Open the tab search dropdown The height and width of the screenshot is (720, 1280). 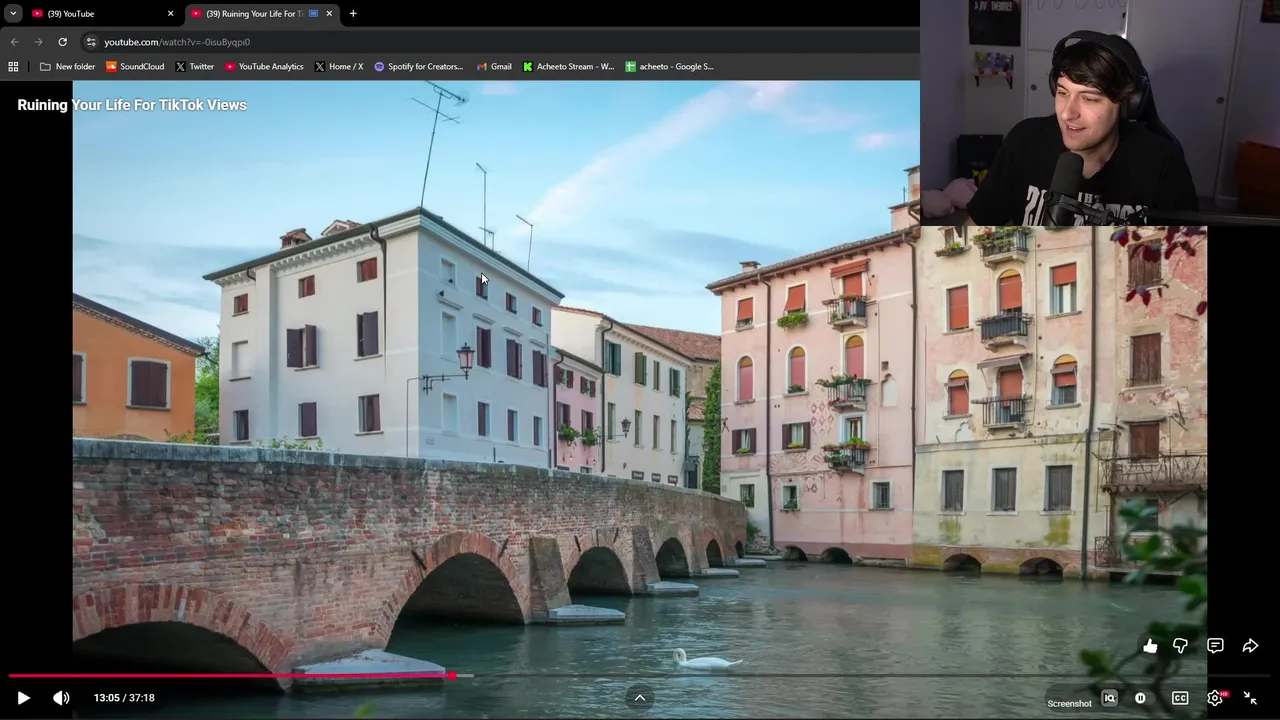tap(13, 14)
